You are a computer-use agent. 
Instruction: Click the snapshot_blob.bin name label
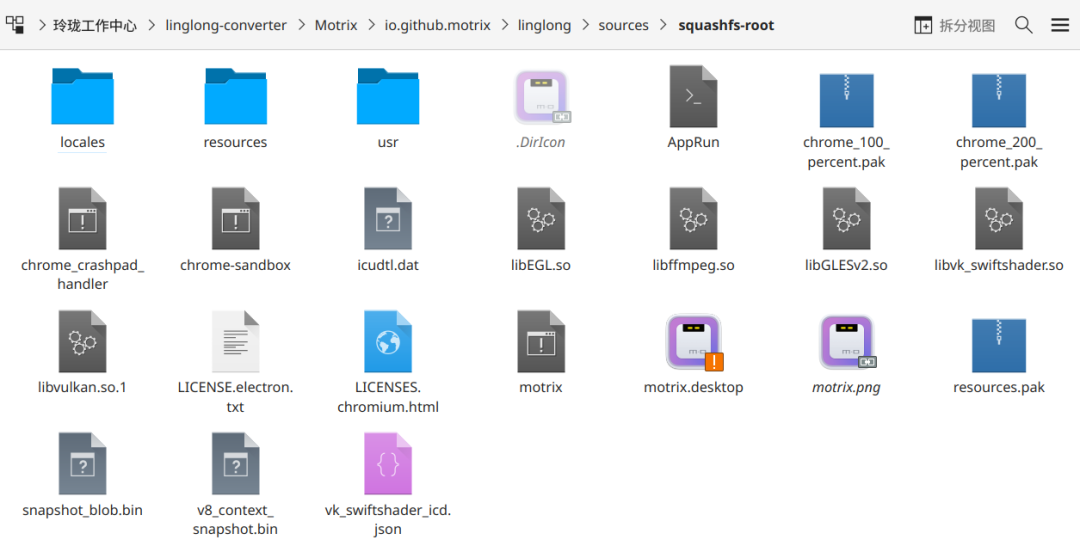click(x=83, y=510)
